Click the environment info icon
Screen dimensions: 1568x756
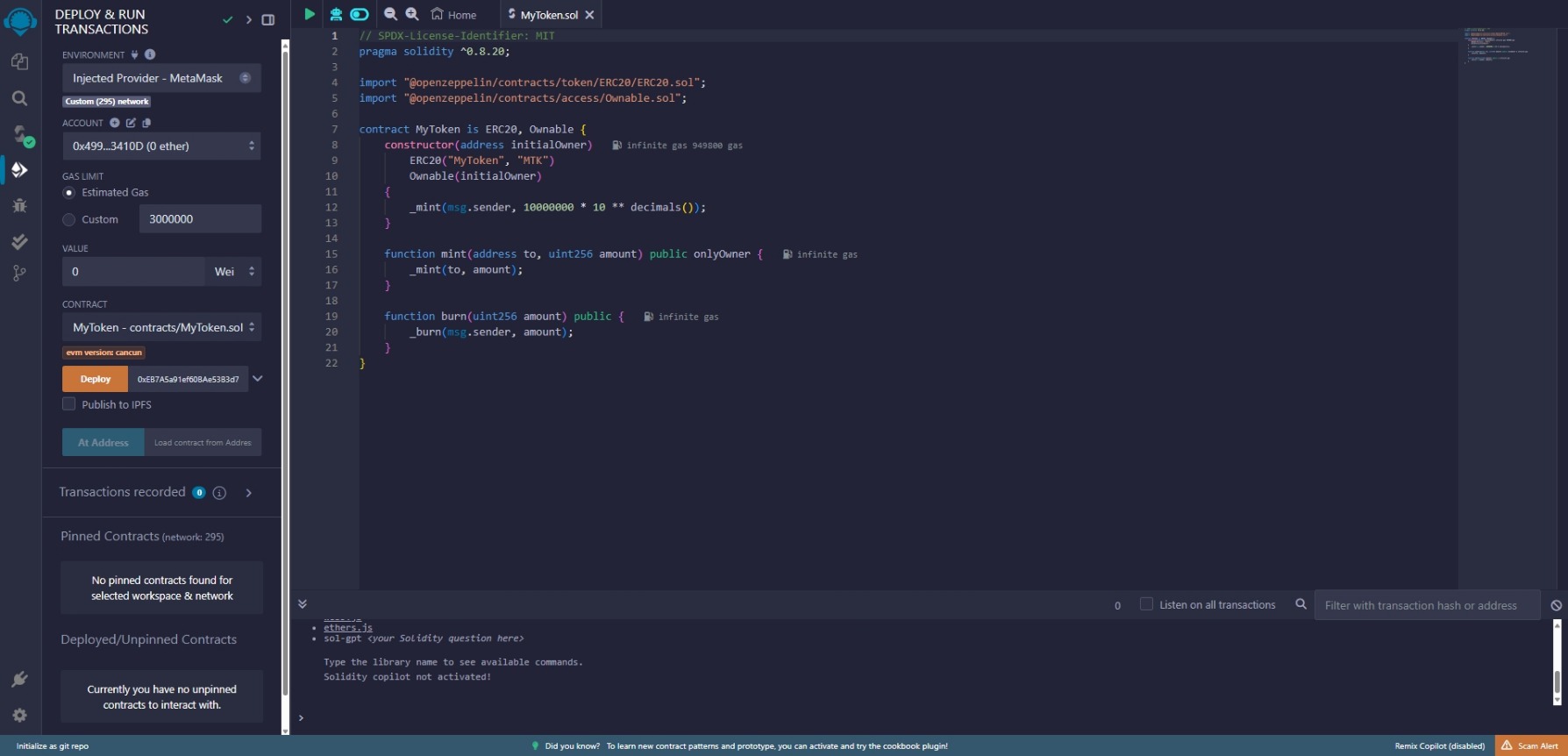tap(150, 54)
